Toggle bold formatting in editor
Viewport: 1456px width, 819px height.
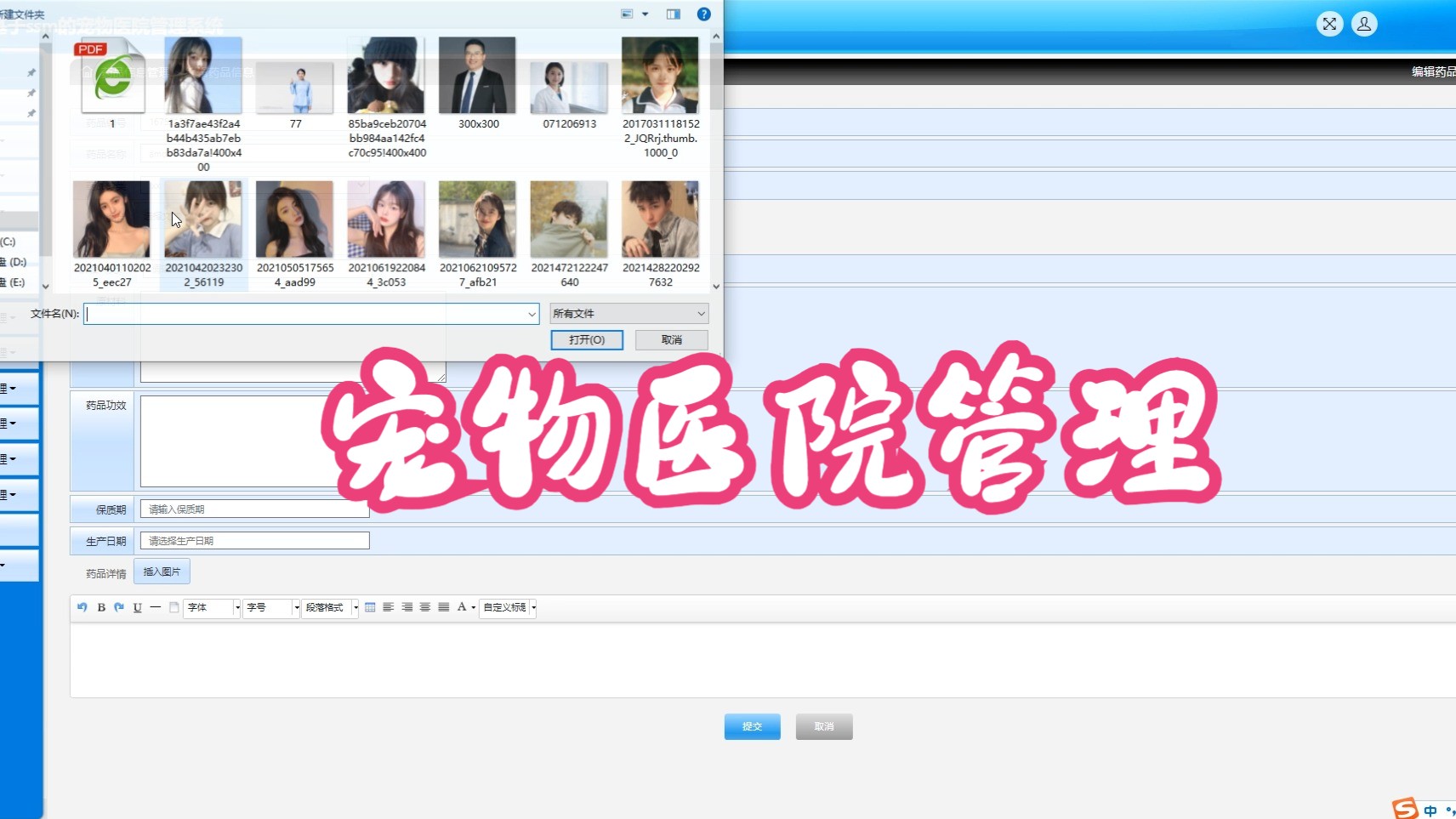[101, 607]
